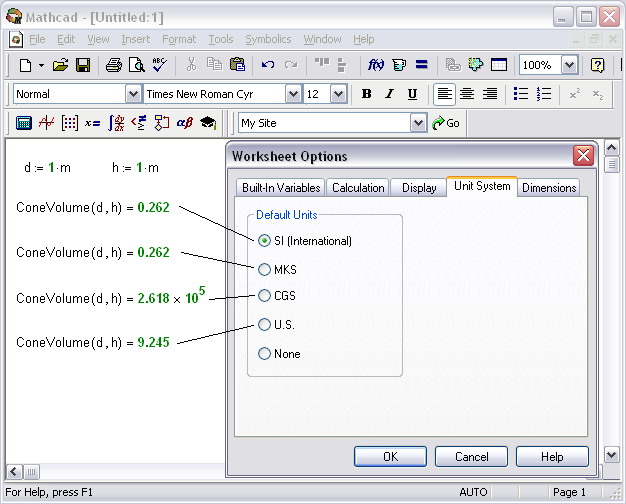Print the worksheet via printer icon
The width and height of the screenshot is (626, 504).
114,65
